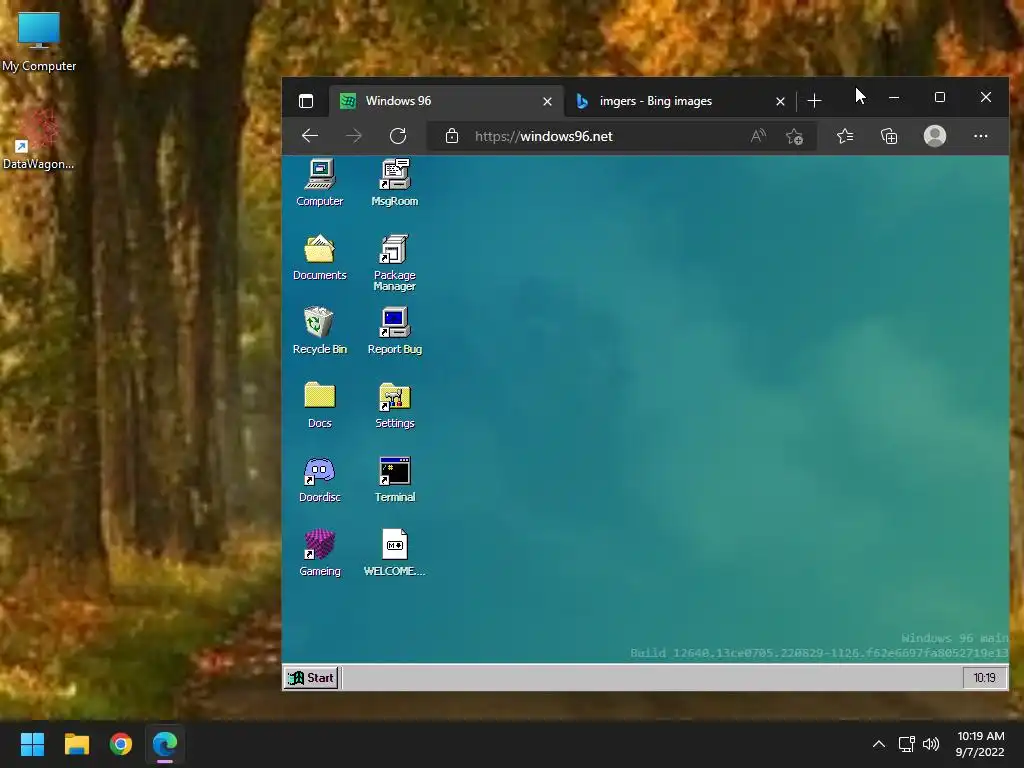Viewport: 1024px width, 768px height.
Task: Click the Windows 96 Start button
Action: (x=312, y=678)
